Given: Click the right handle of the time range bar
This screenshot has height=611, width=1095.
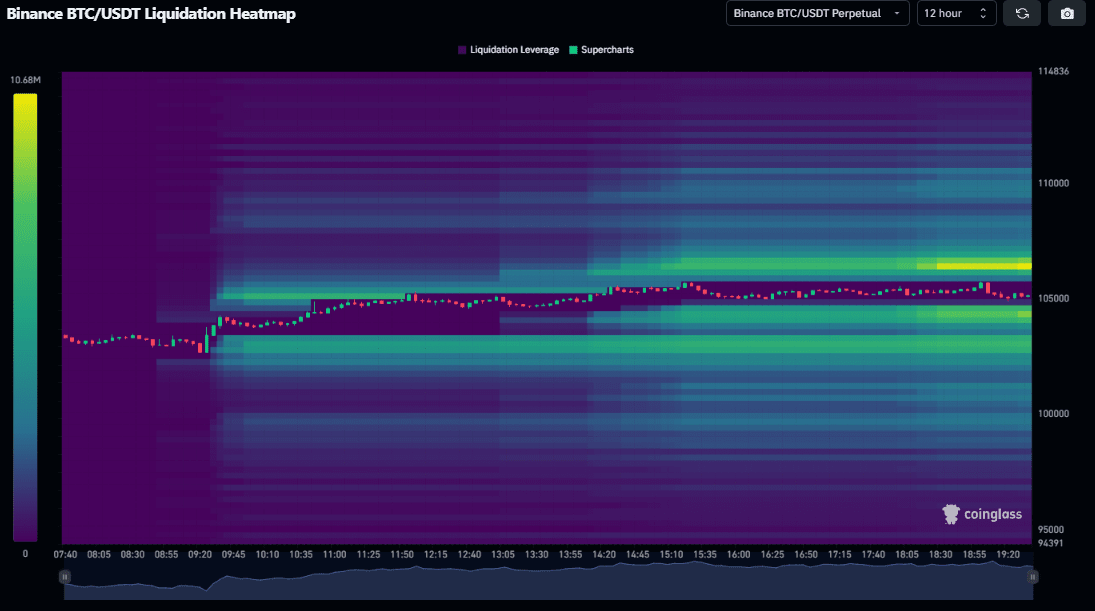Looking at the screenshot, I should (x=1033, y=577).
